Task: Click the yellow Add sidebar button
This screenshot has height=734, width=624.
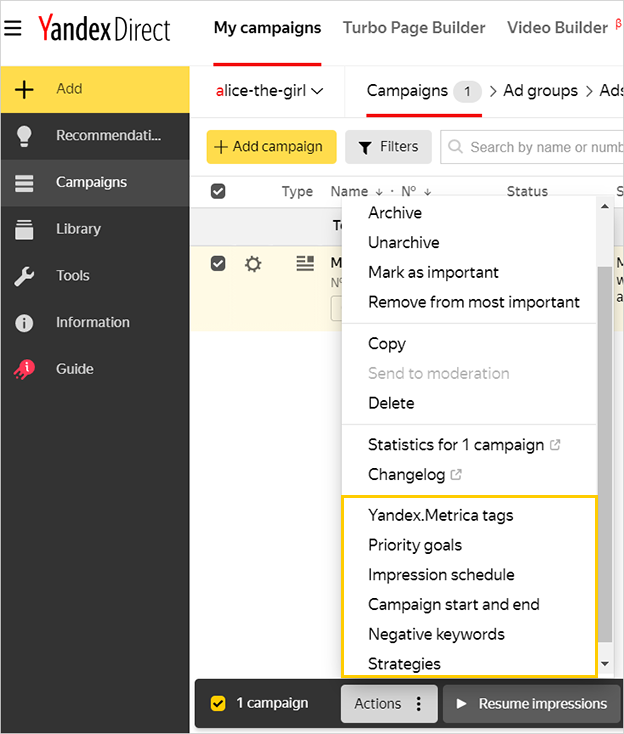Action: [95, 89]
